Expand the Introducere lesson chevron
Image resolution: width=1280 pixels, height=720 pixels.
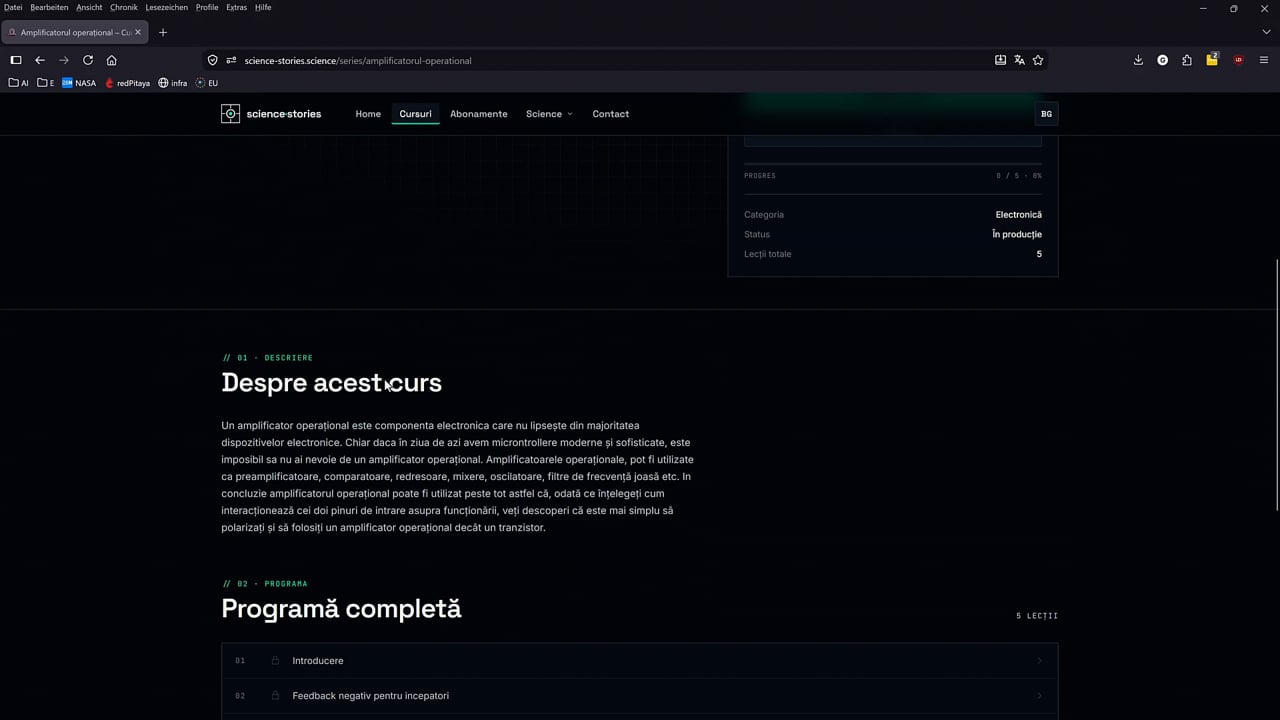[1039, 661]
